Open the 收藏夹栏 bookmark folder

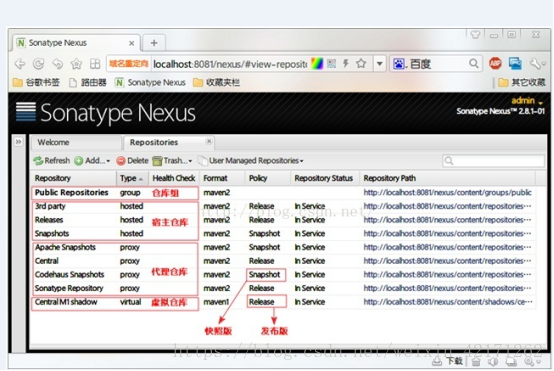click(x=217, y=82)
